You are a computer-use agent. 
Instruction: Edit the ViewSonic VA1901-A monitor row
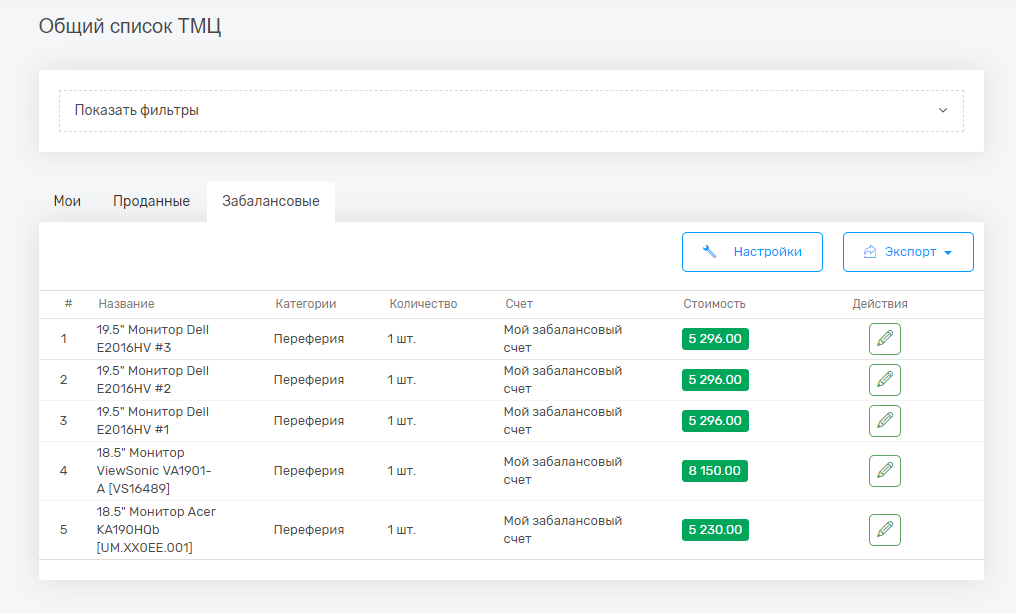click(x=884, y=470)
